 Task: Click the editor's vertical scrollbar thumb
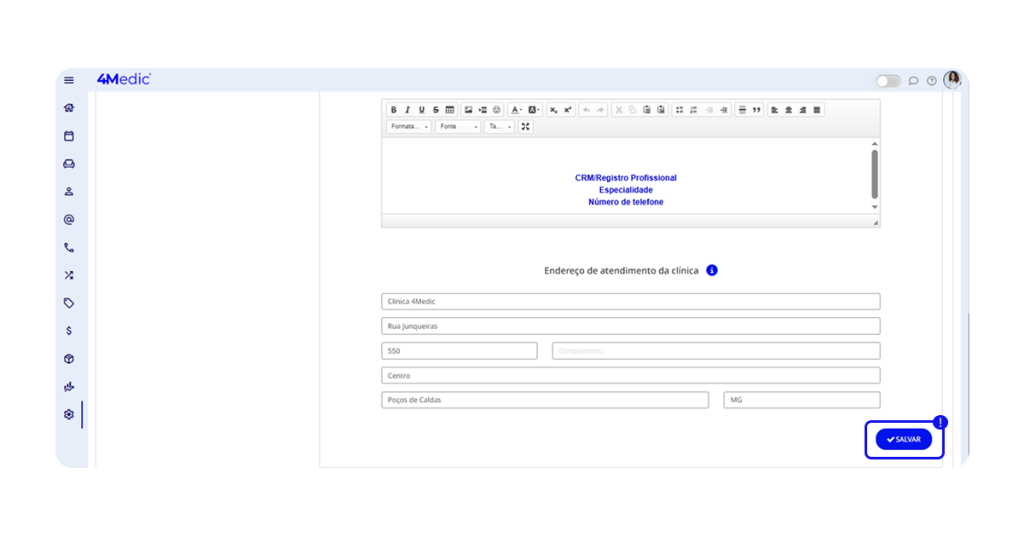click(875, 174)
